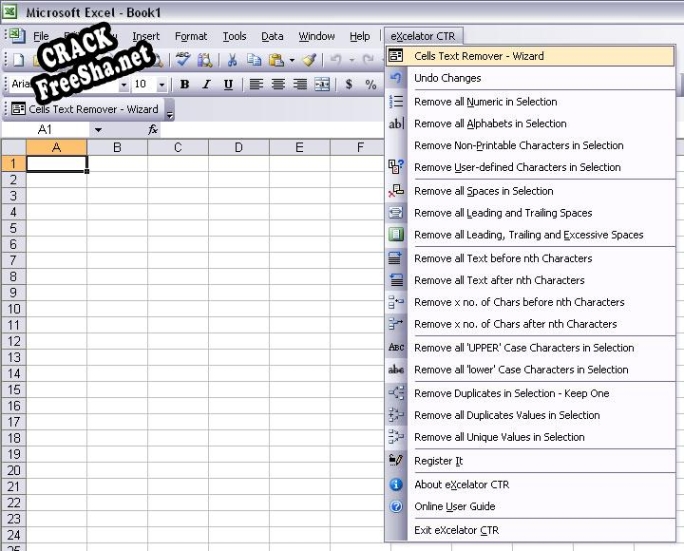Viewport: 684px width, 551px height.
Task: Select cell A1 in the worksheet
Action: pyautogui.click(x=56, y=163)
